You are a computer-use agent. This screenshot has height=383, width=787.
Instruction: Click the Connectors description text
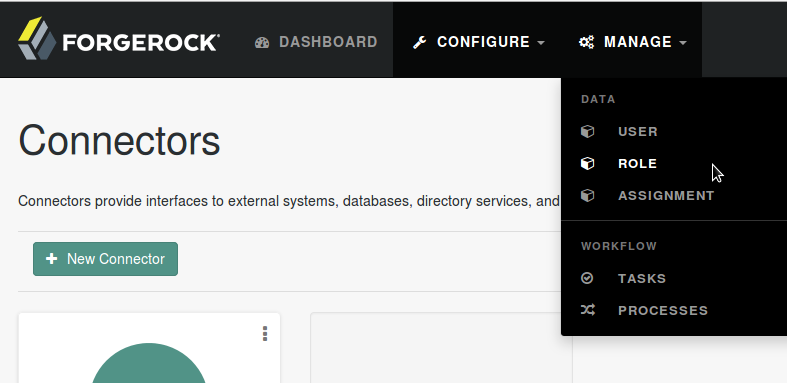coord(289,201)
